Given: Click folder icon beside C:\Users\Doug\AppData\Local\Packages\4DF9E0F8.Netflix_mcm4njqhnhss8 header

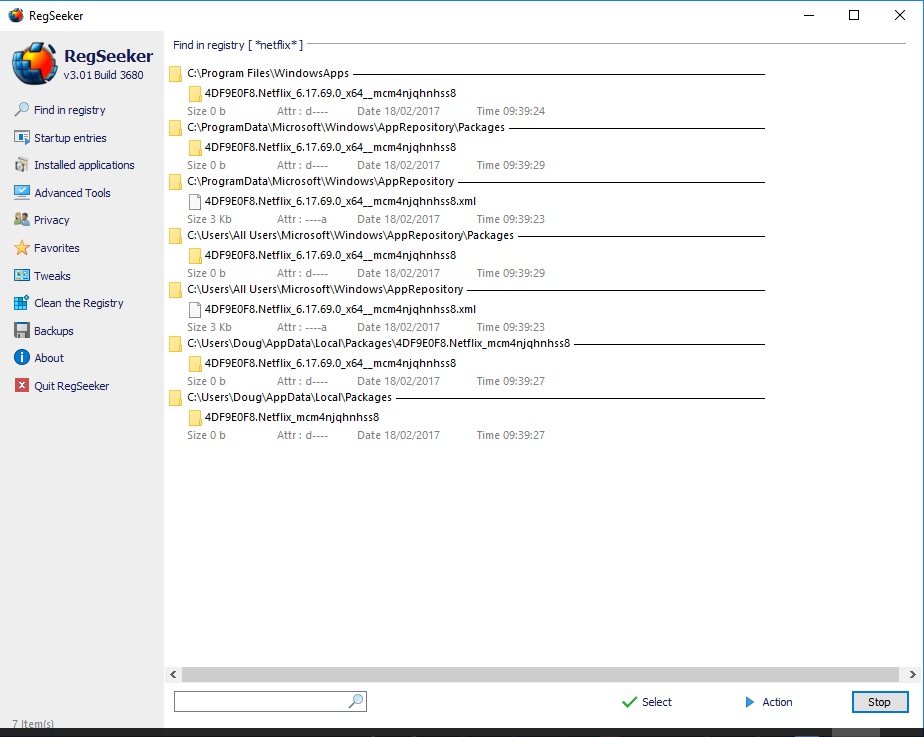Looking at the screenshot, I should click(175, 344).
